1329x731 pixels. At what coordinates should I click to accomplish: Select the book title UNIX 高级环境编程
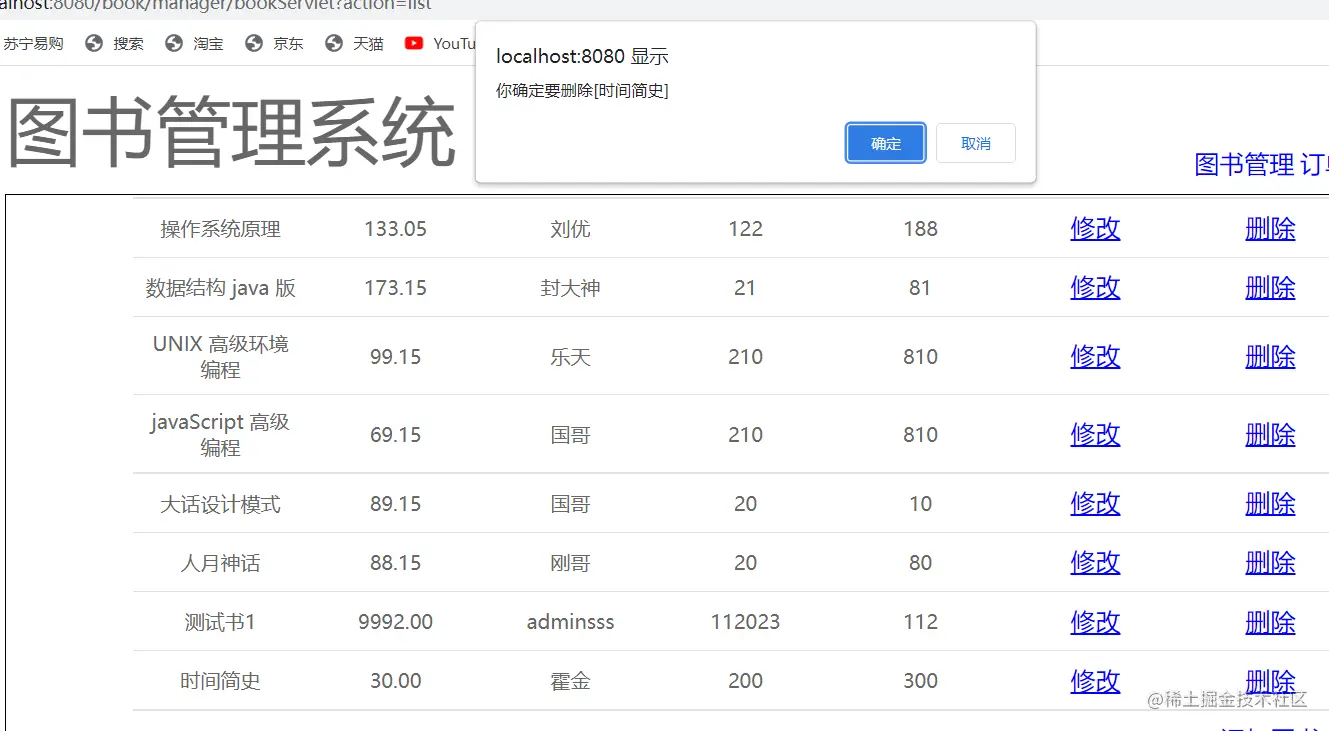point(220,357)
